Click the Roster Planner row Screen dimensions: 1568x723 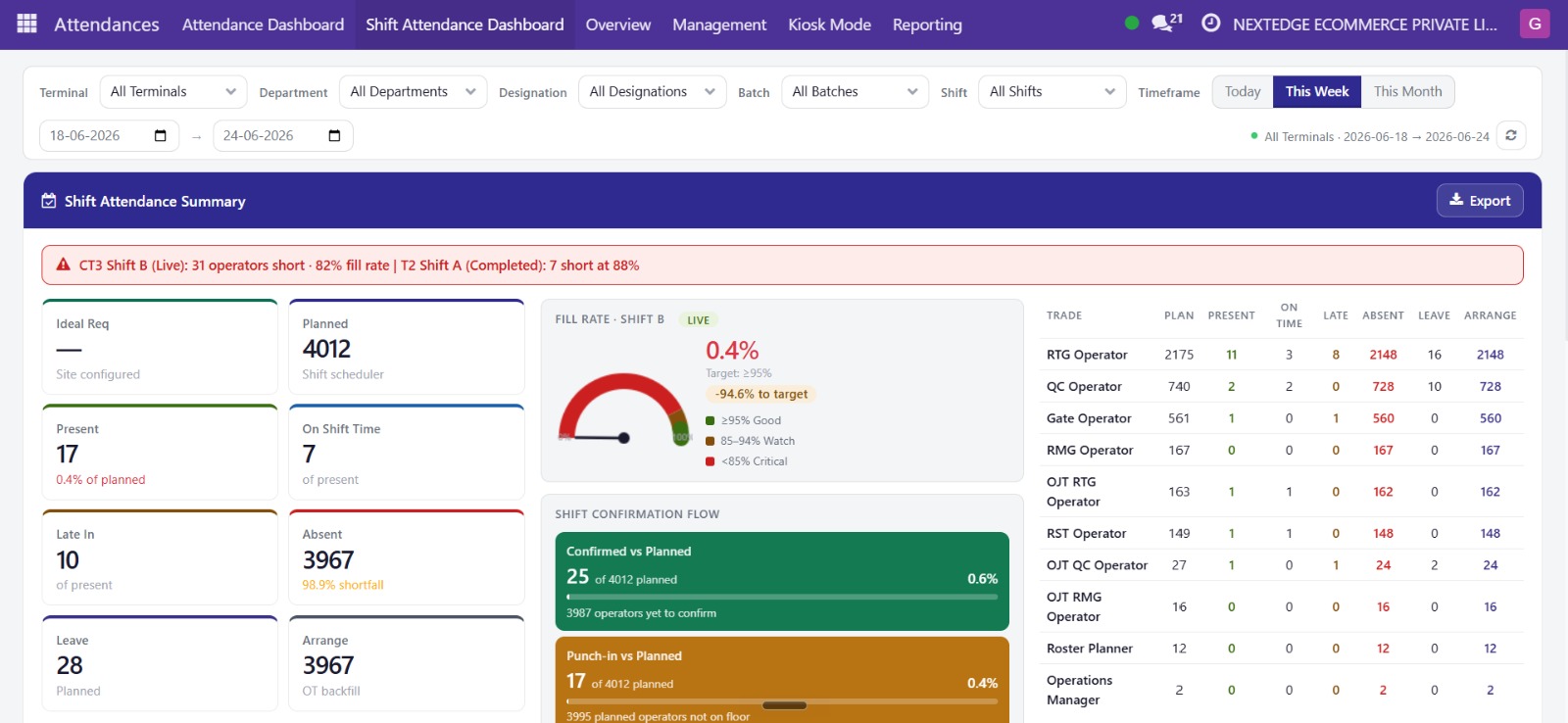click(1282, 649)
